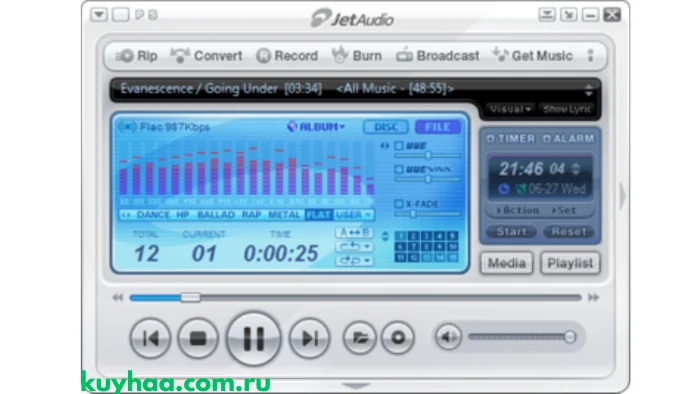Open the Record tool
This screenshot has width=700, height=394.
[287, 56]
